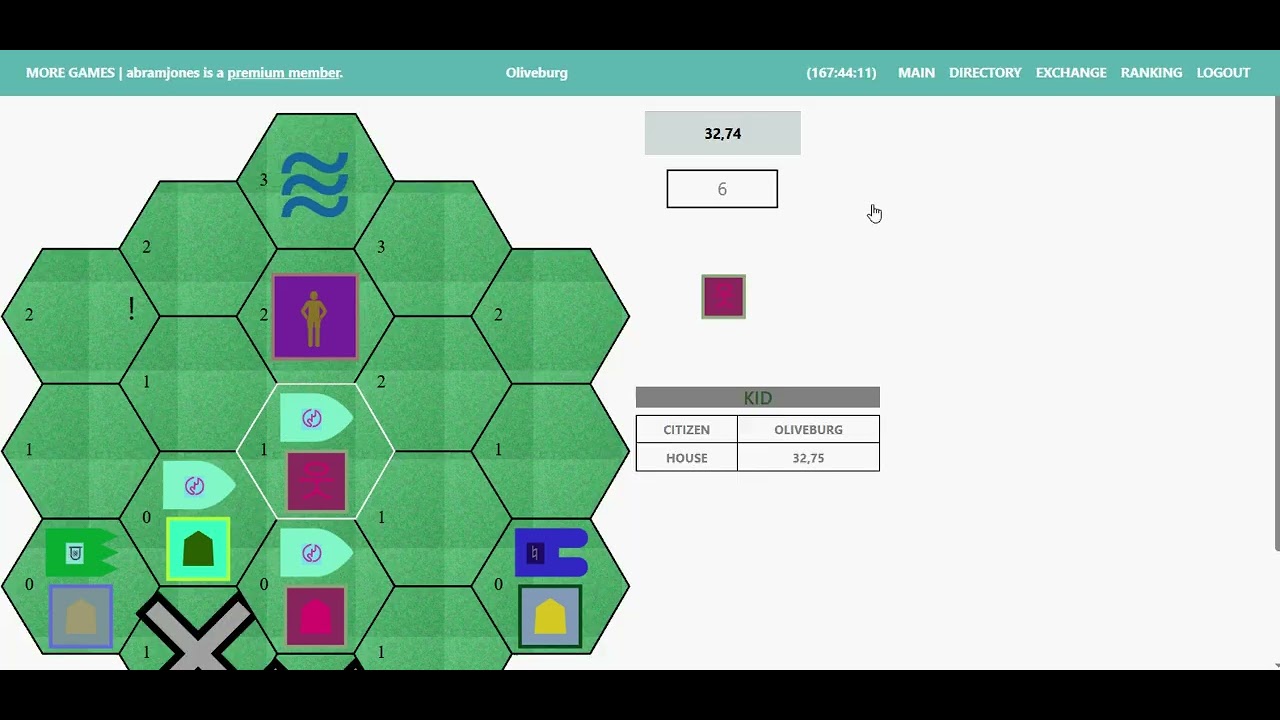The height and width of the screenshot is (720, 1280).
Task: Click the arrow tag above the green house
Action: pyautogui.click(x=198, y=486)
